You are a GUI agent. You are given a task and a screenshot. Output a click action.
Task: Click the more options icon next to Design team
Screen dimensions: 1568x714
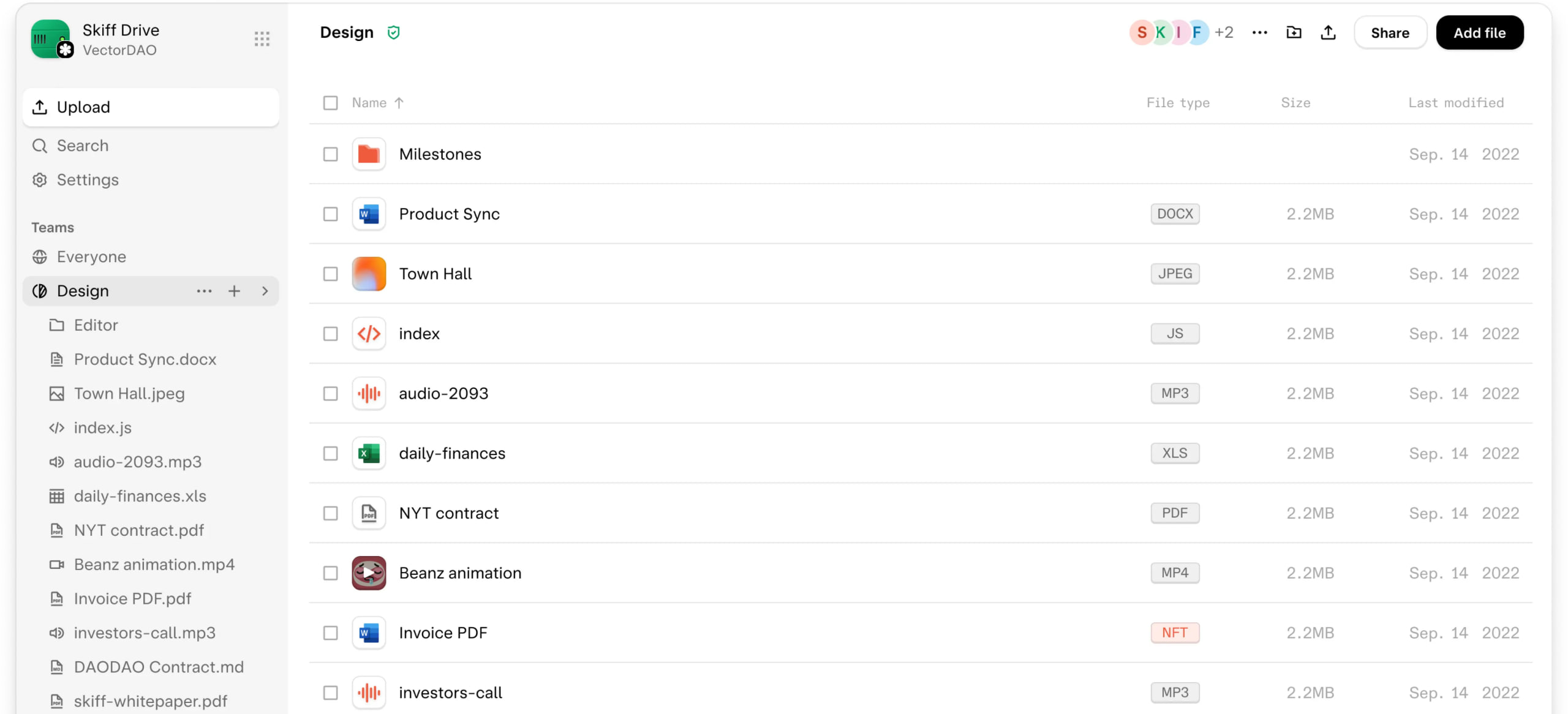(204, 290)
